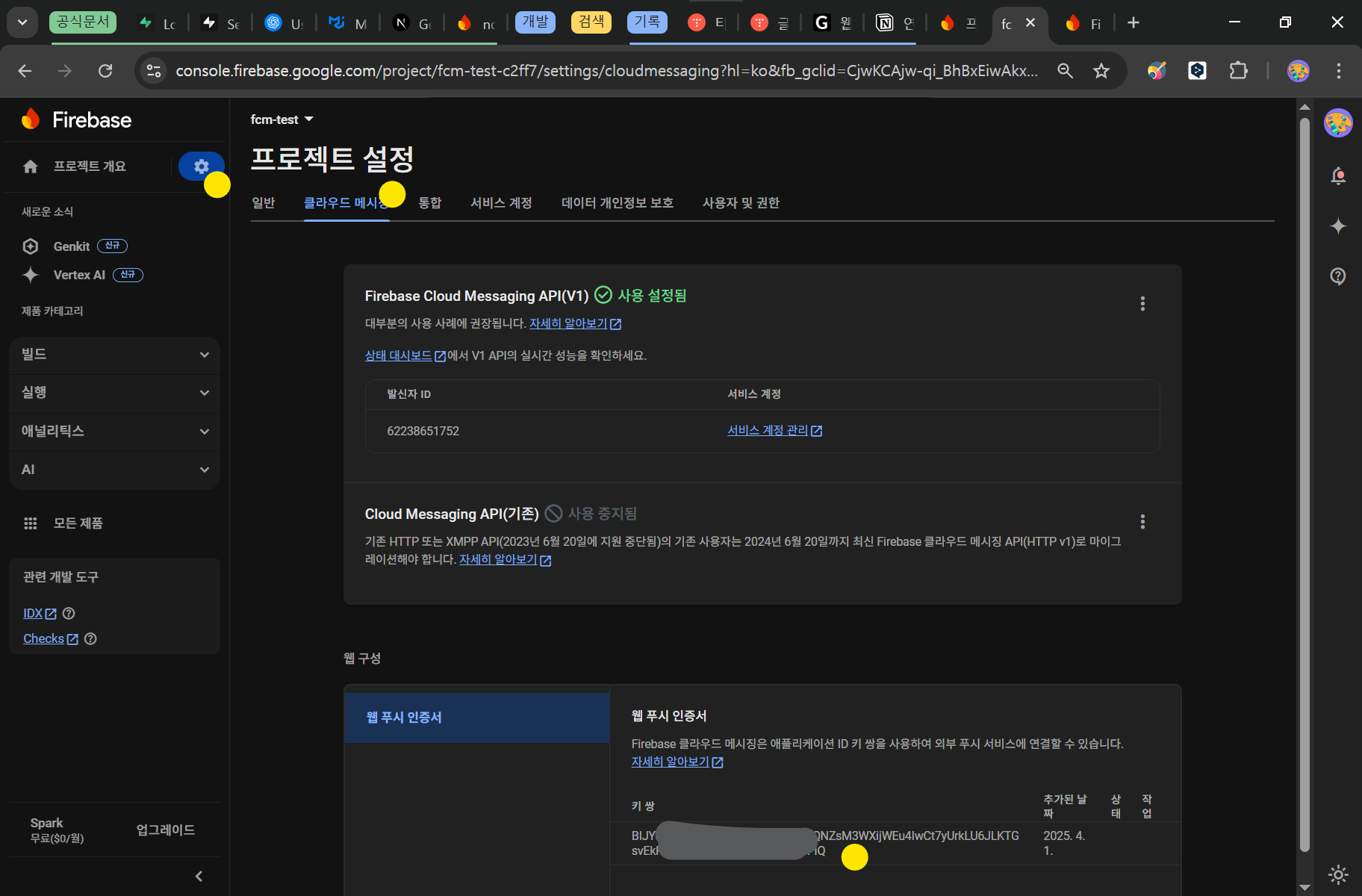Open browser zoom magnifier icon in address bar
Viewport: 1362px width, 896px height.
pos(1066,71)
